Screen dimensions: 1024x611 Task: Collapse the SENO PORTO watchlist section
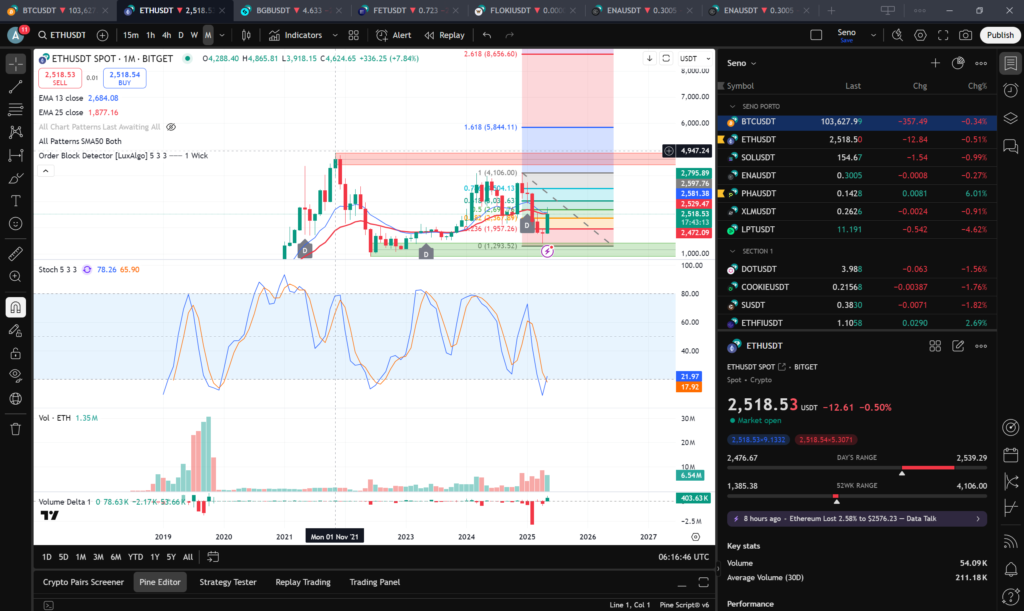733,106
